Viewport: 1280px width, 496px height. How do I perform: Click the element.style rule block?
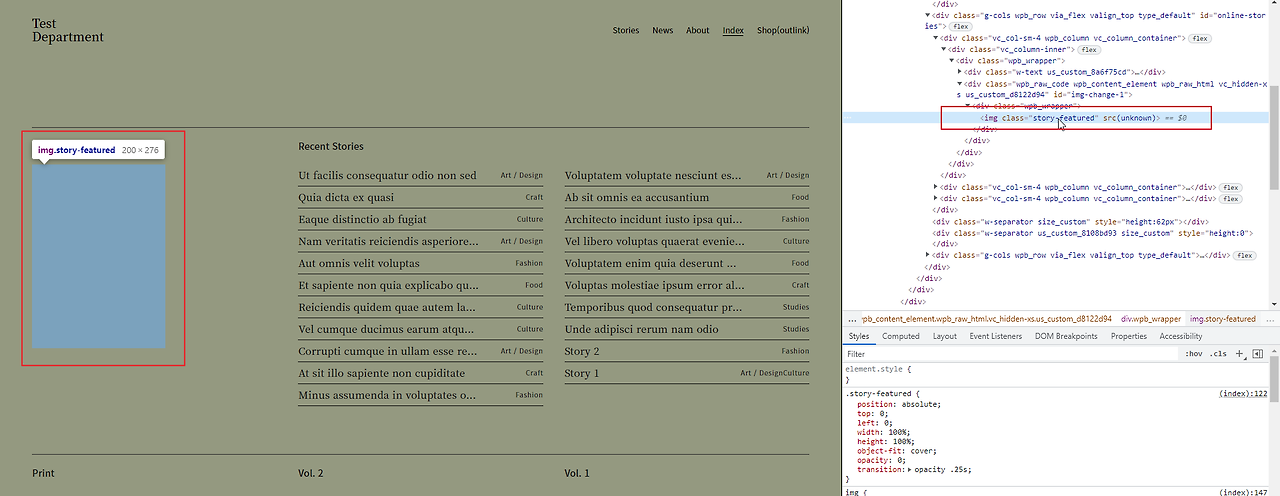coord(1056,374)
